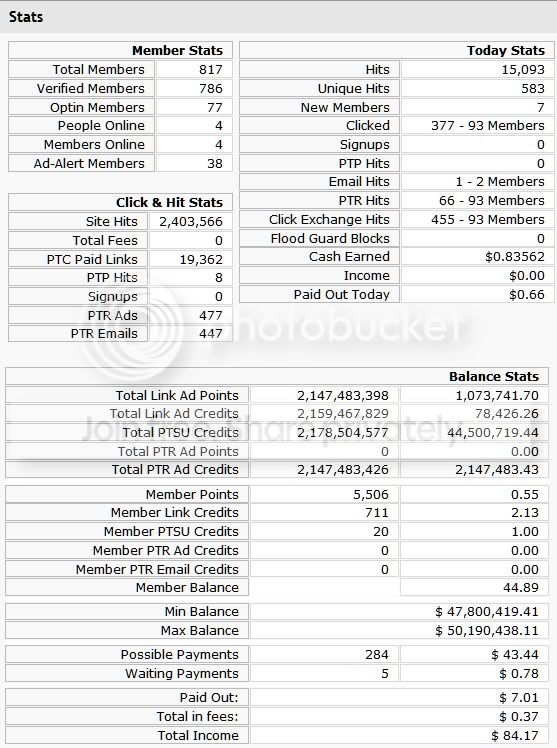Click the Paid Out Today value

tap(527, 294)
